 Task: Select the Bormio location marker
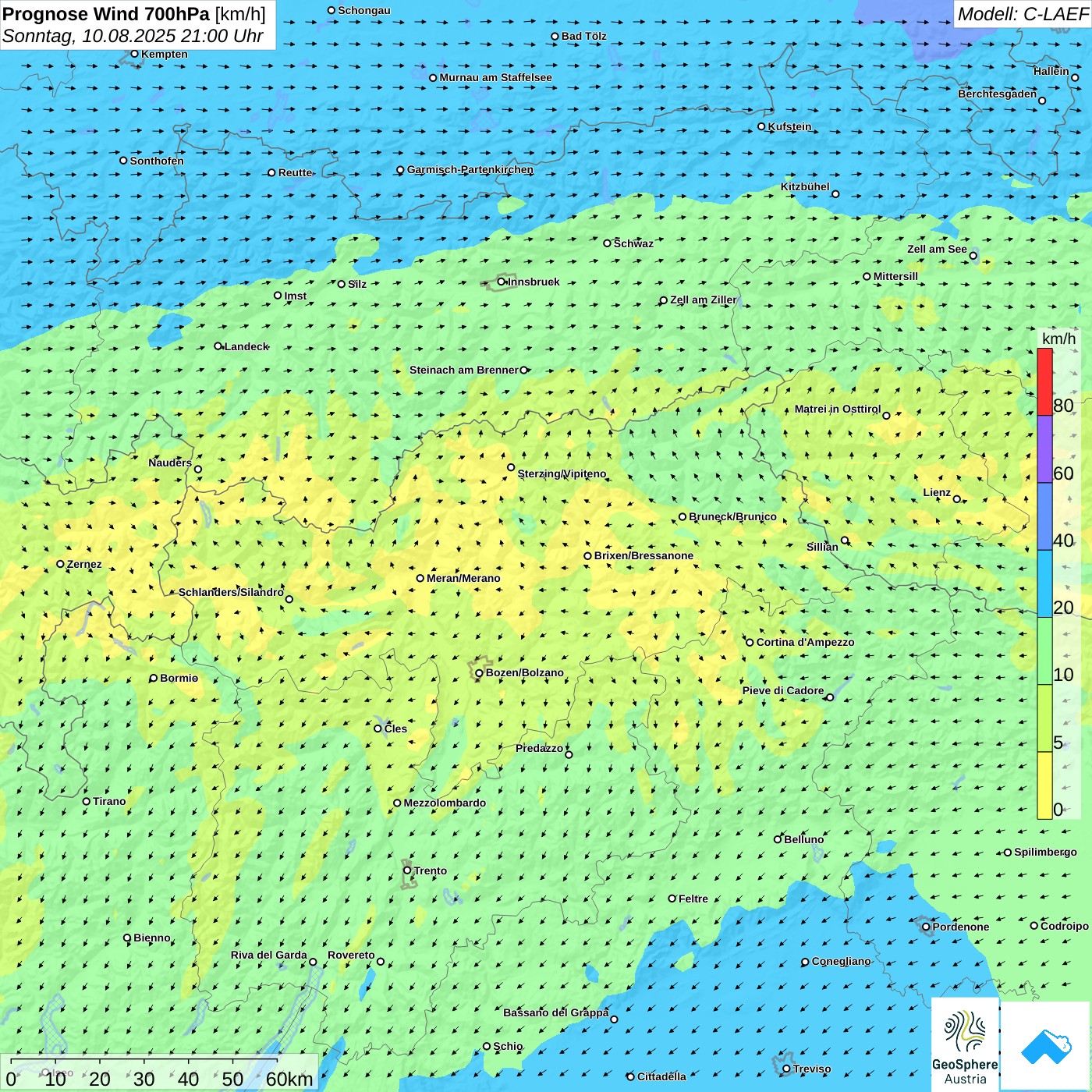pyautogui.click(x=154, y=678)
